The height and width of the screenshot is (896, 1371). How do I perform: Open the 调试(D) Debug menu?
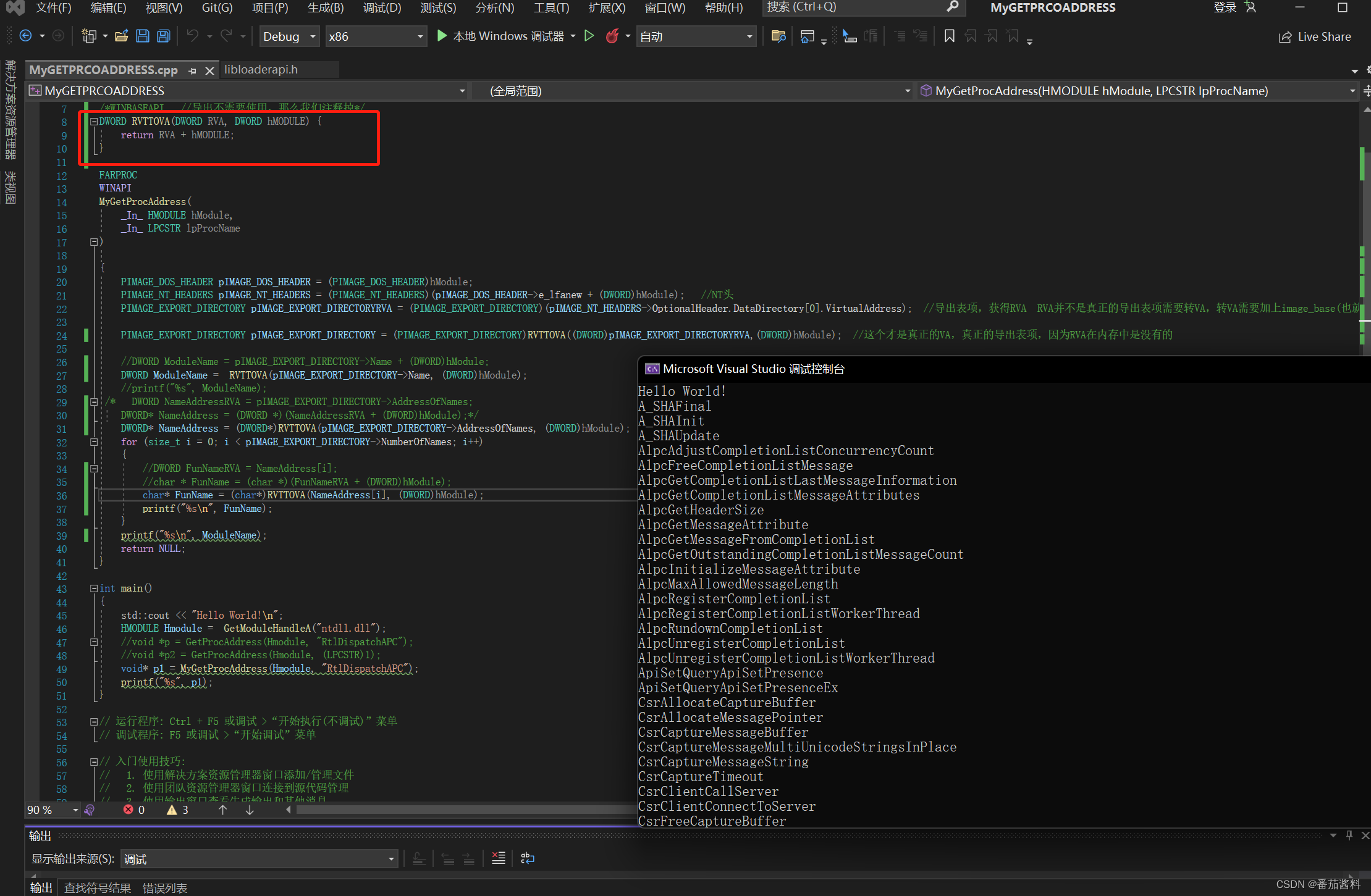point(382,8)
